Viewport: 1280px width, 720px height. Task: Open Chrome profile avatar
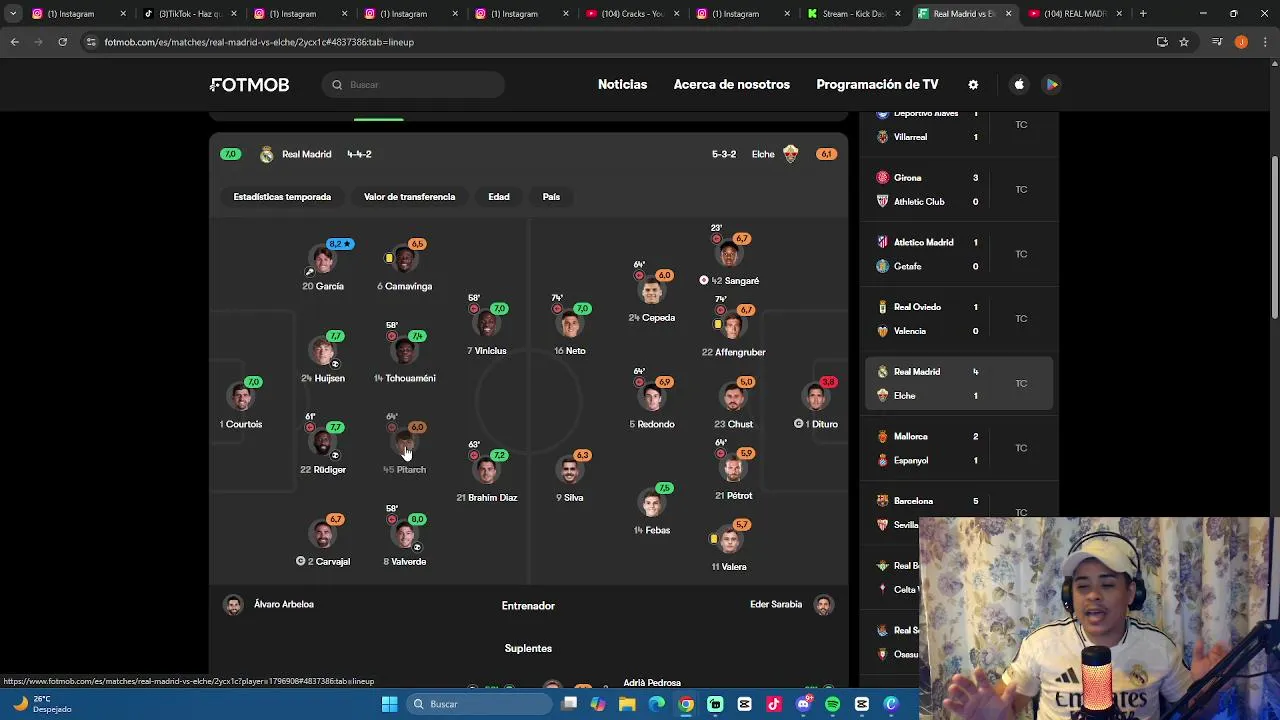[1241, 42]
